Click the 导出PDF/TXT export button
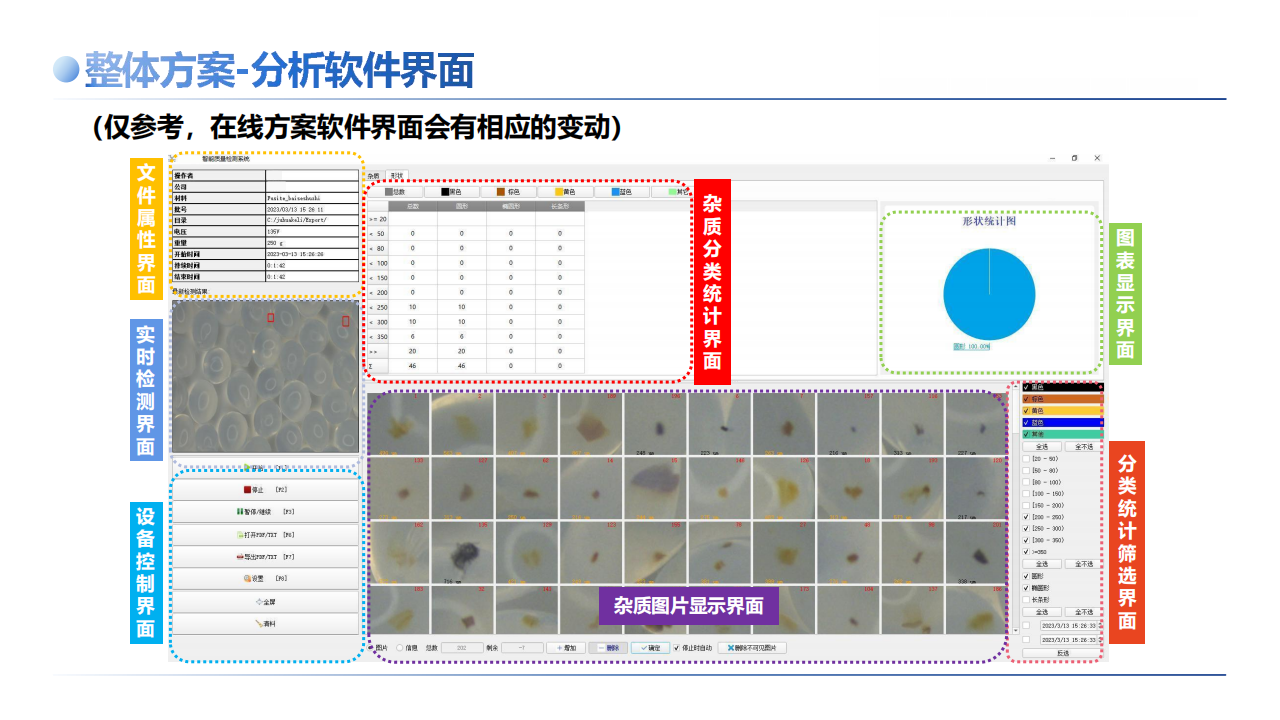Viewport: 1280px width, 720px height. pos(265,557)
